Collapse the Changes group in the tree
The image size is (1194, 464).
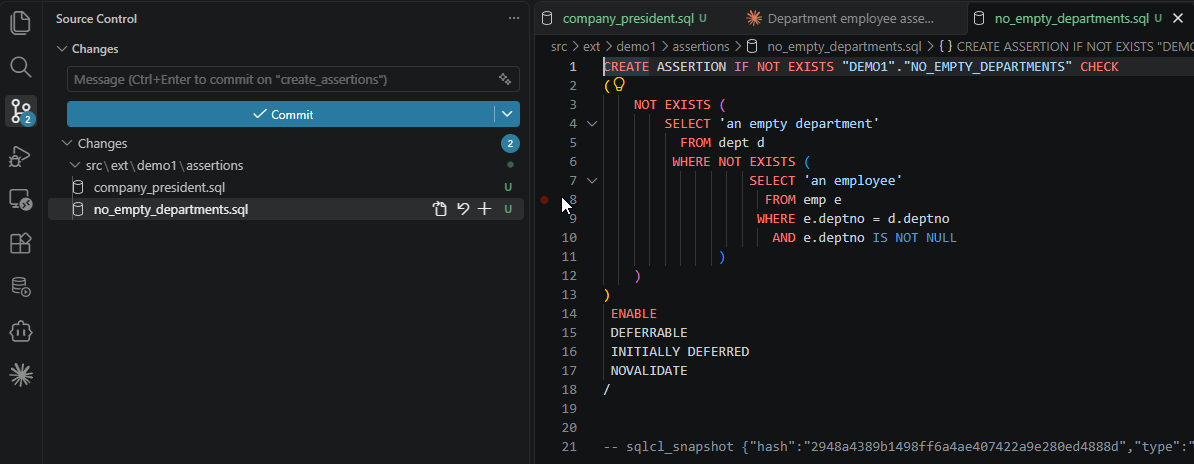click(x=68, y=143)
